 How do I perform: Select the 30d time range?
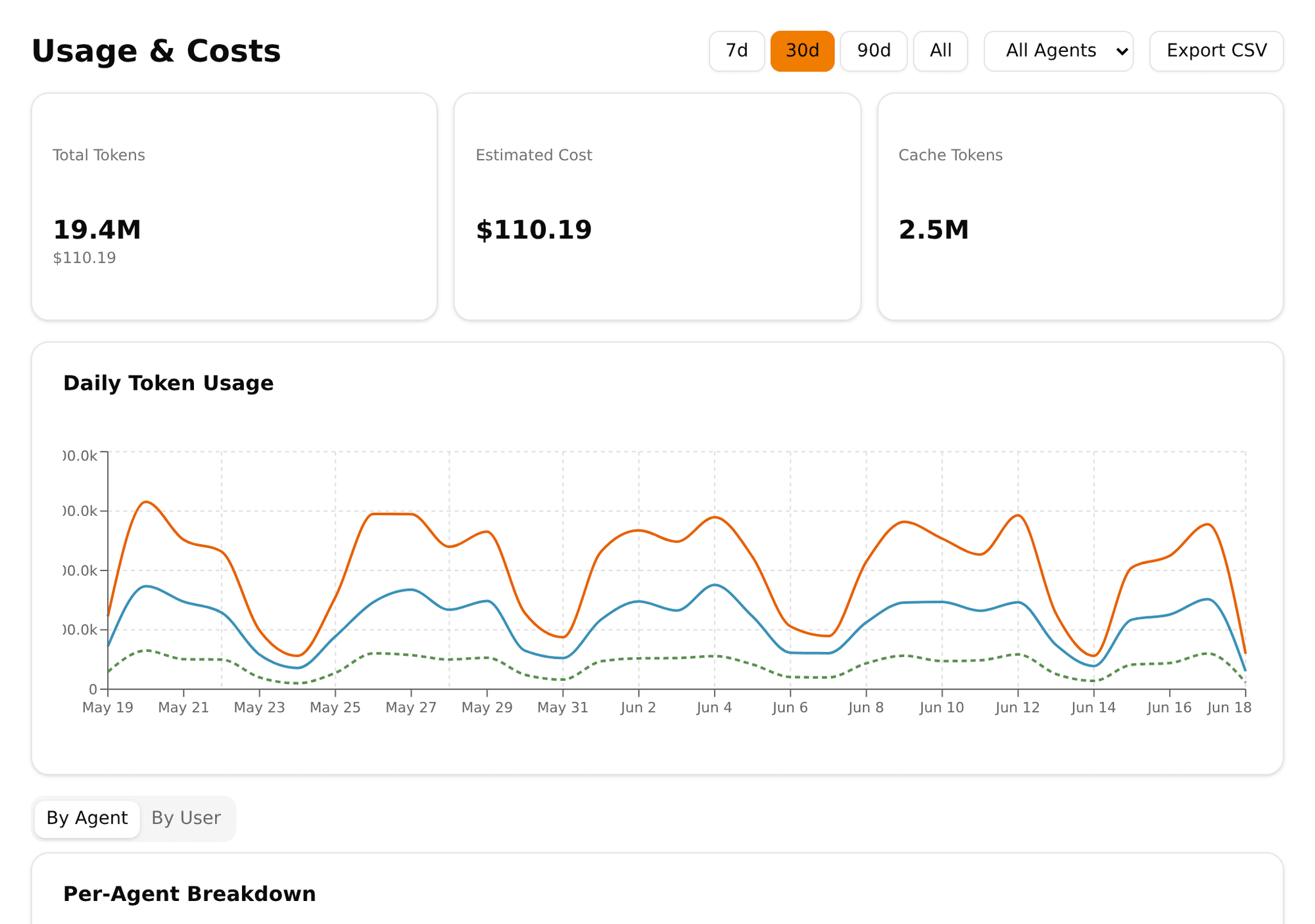[x=802, y=51]
